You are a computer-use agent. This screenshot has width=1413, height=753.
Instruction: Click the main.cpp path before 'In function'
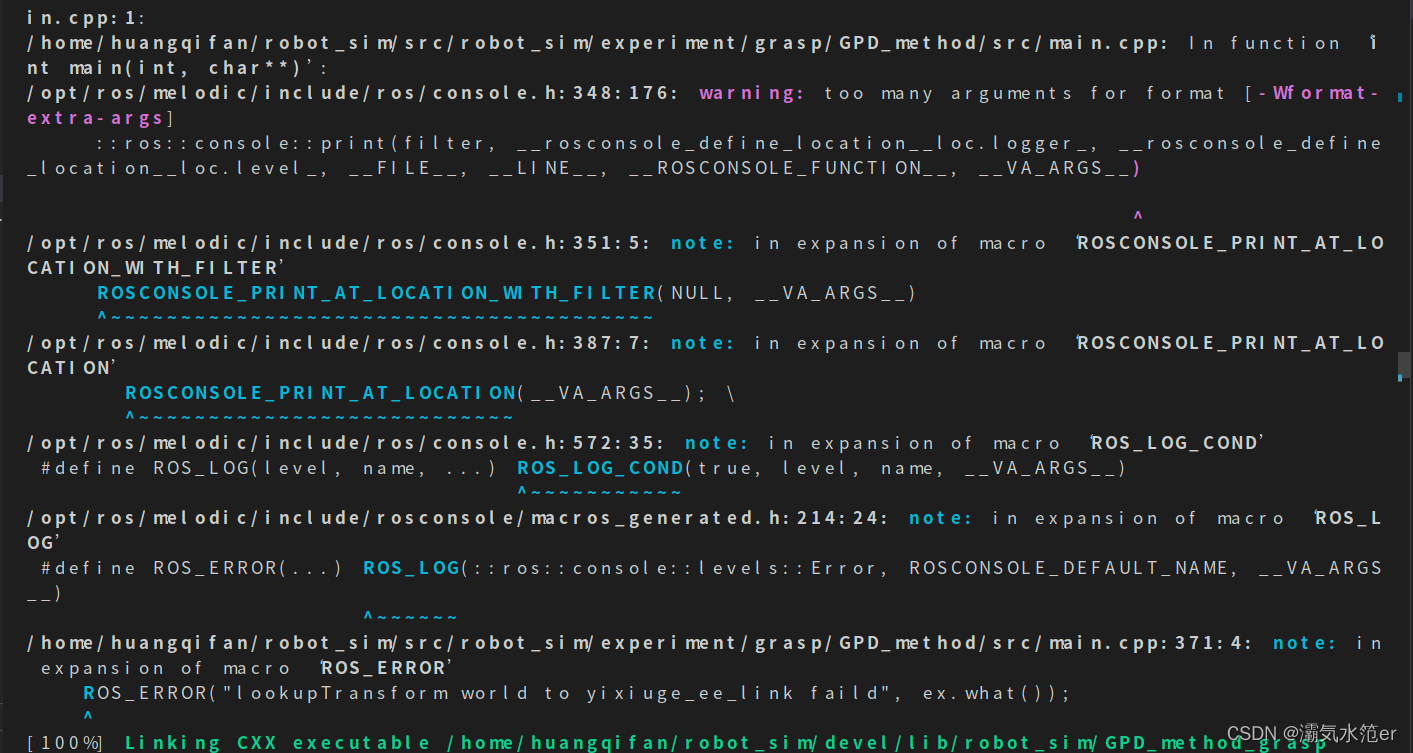(597, 43)
